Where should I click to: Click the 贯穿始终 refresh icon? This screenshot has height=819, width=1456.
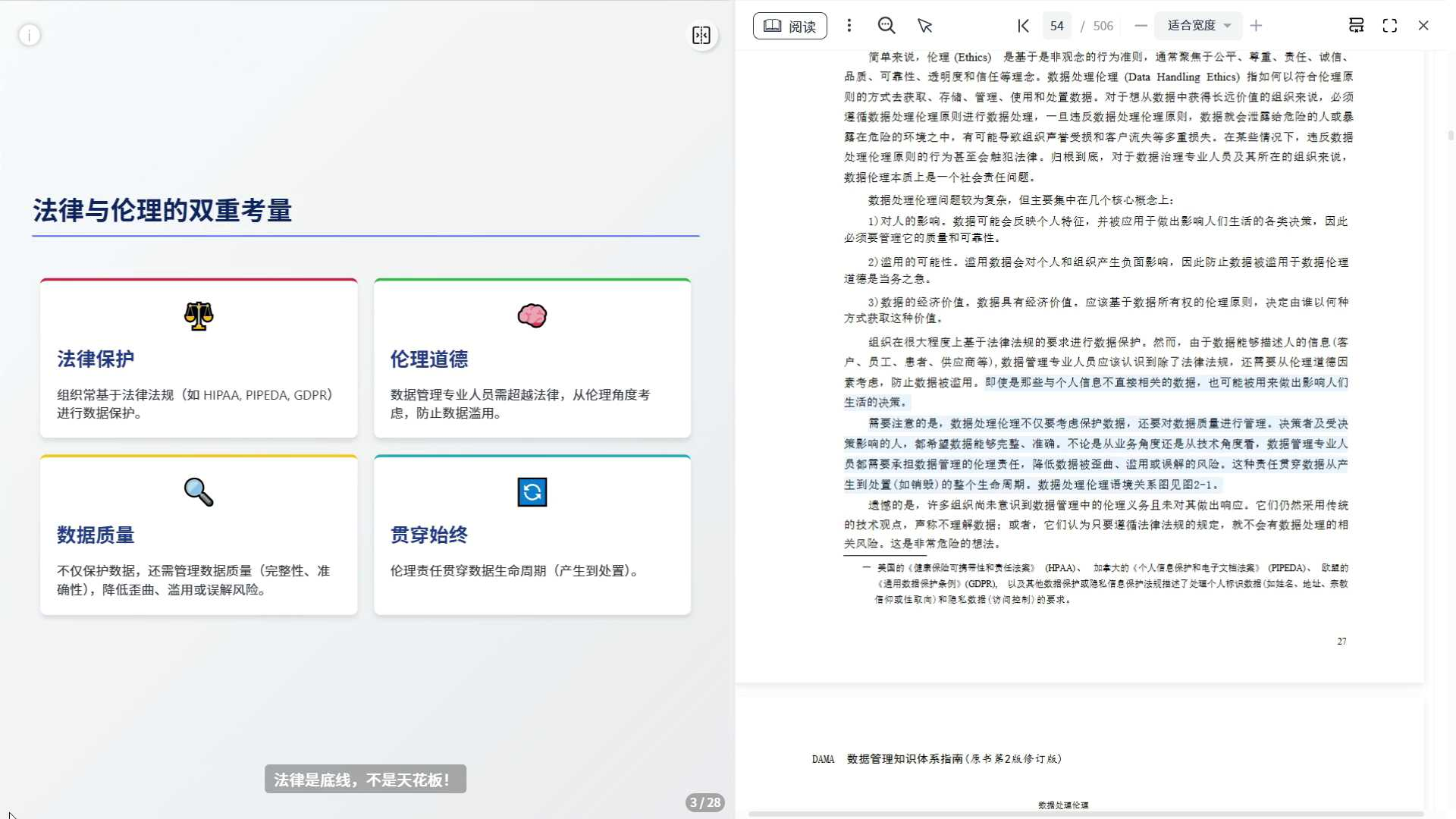[x=532, y=492]
